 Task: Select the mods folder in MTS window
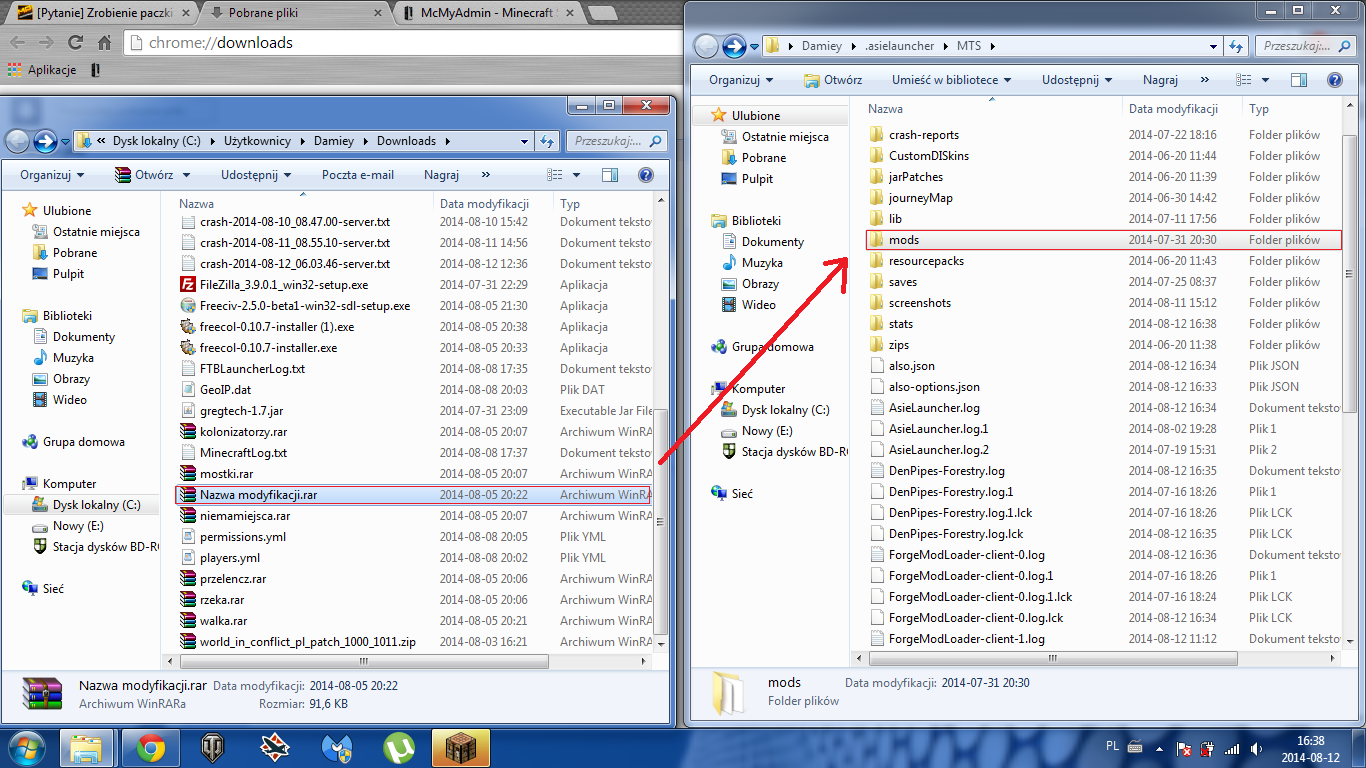point(1105,240)
